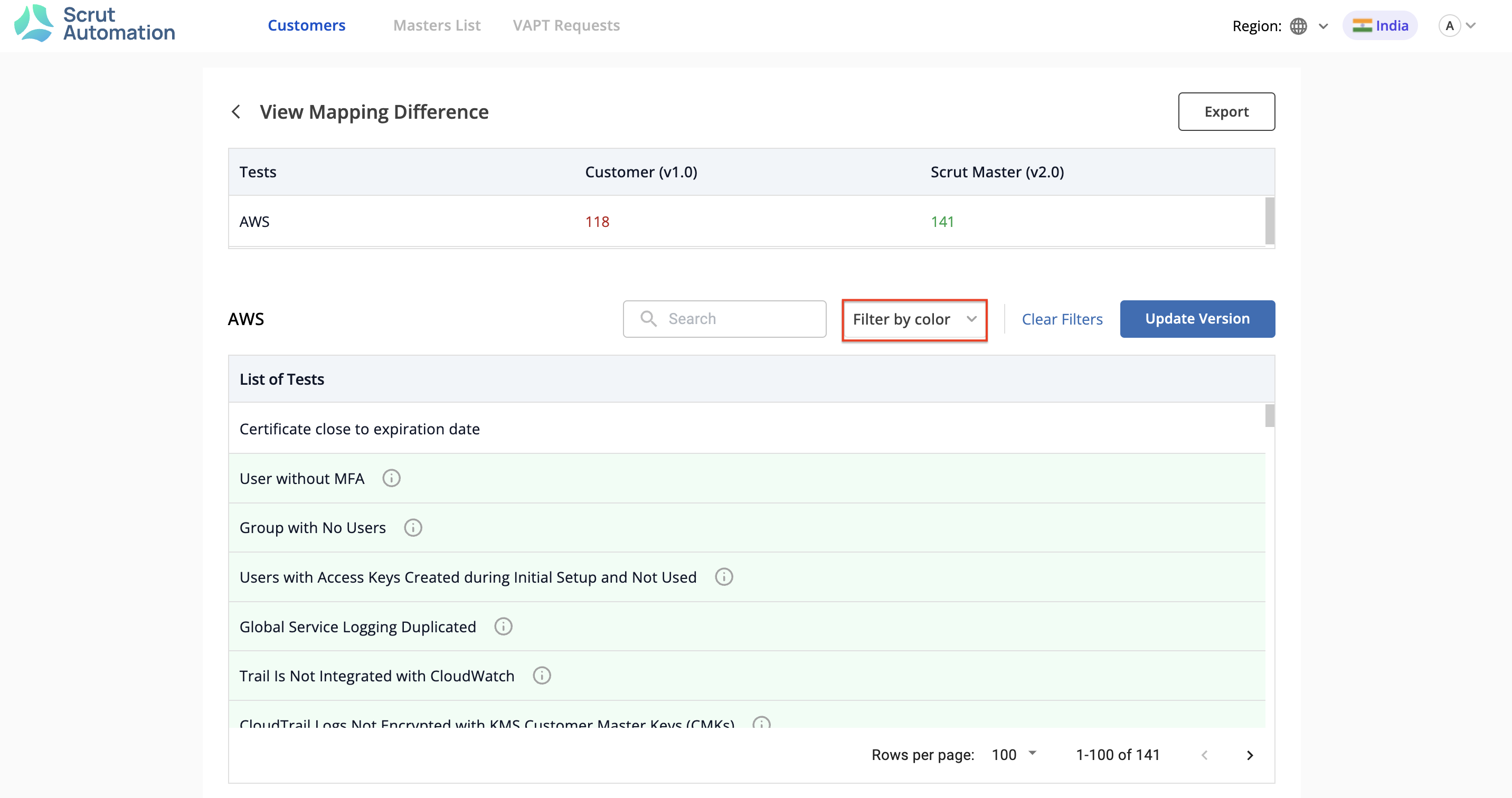Image resolution: width=1512 pixels, height=798 pixels.
Task: Click the magnifier icon in Search box
Action: point(648,319)
